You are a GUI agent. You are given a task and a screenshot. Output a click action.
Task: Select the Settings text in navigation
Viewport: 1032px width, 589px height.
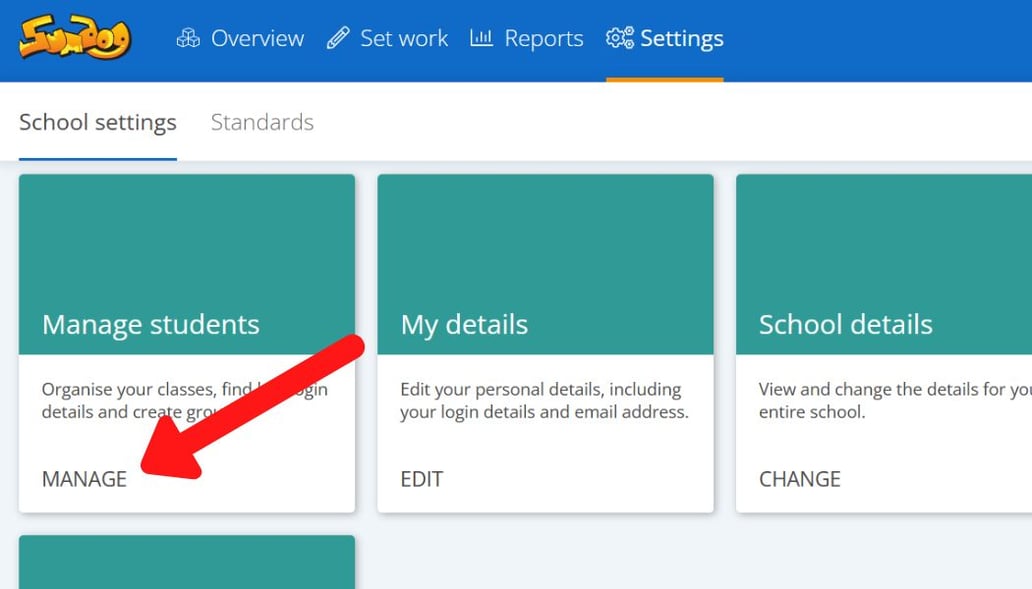pos(681,38)
